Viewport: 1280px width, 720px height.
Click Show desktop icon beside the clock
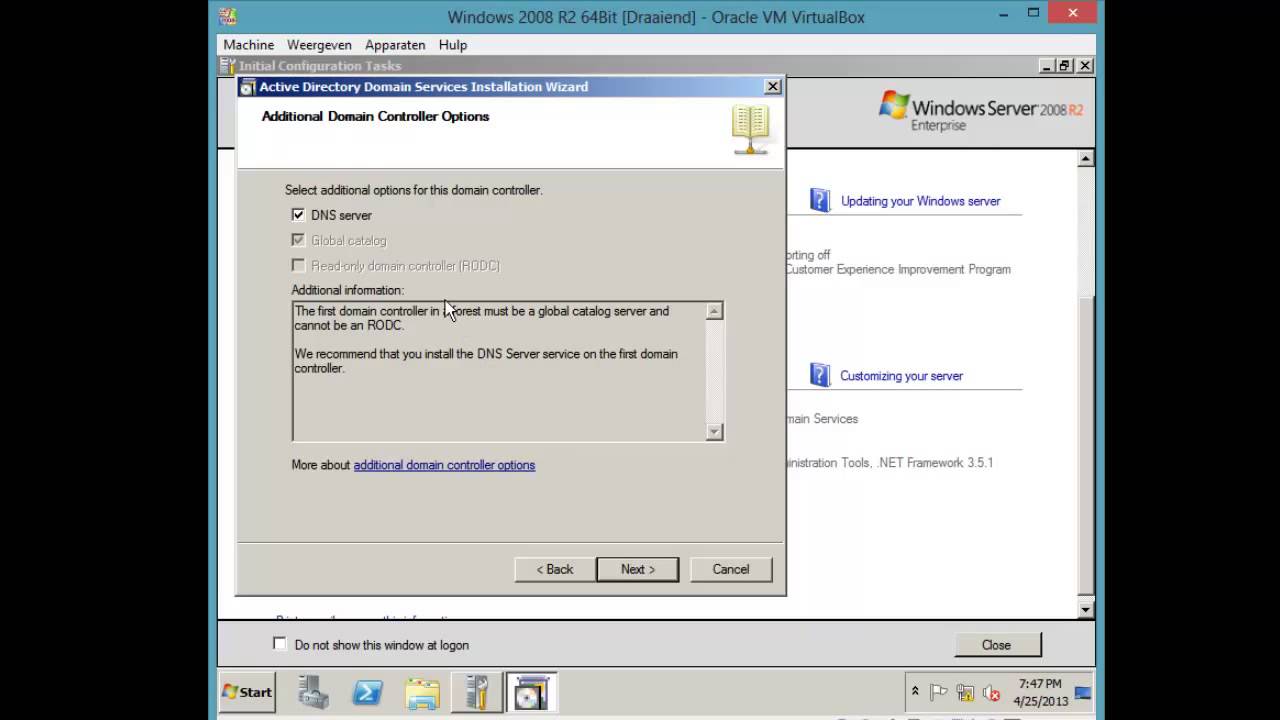click(1082, 692)
